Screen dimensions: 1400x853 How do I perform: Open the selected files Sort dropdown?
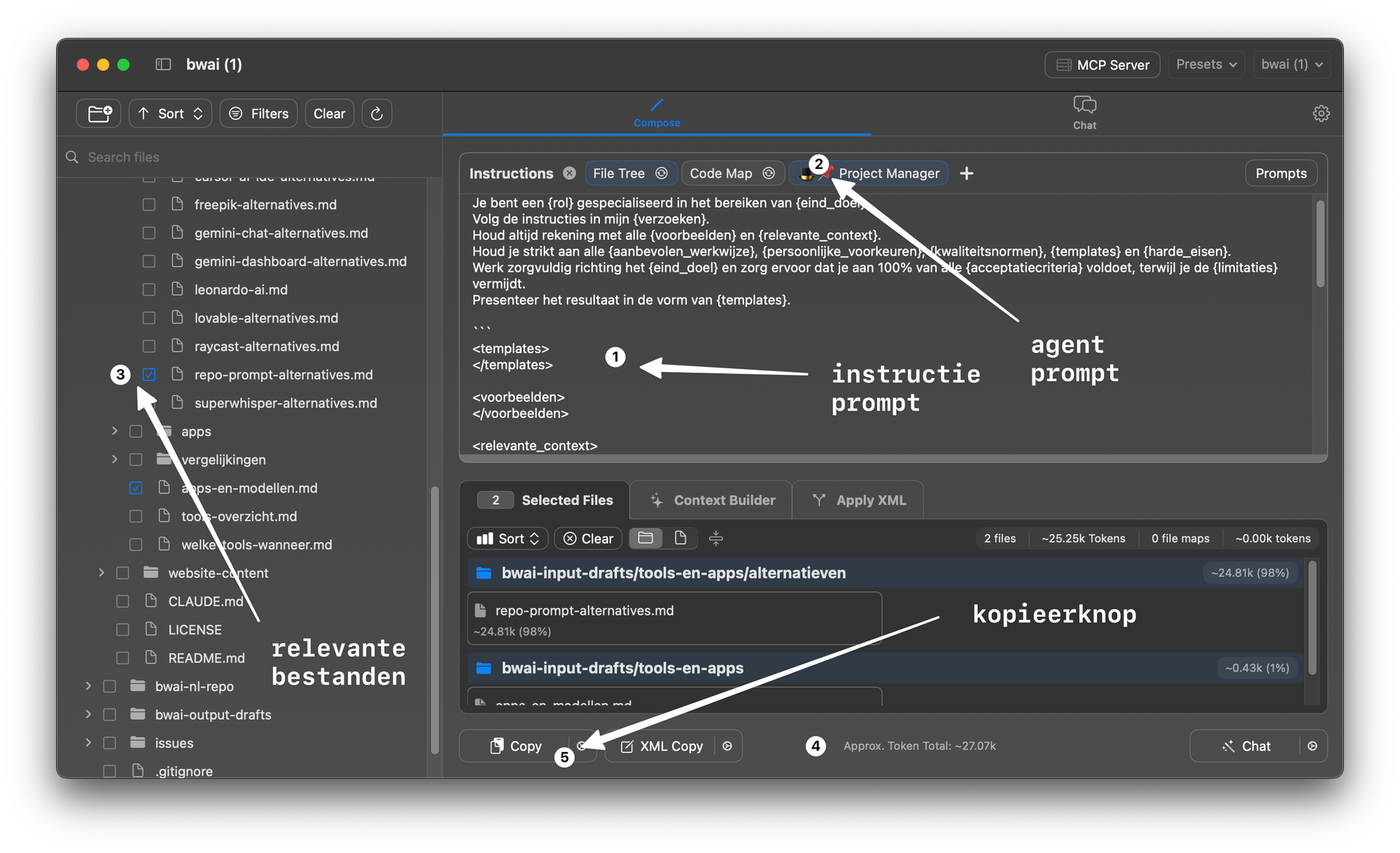[x=507, y=538]
